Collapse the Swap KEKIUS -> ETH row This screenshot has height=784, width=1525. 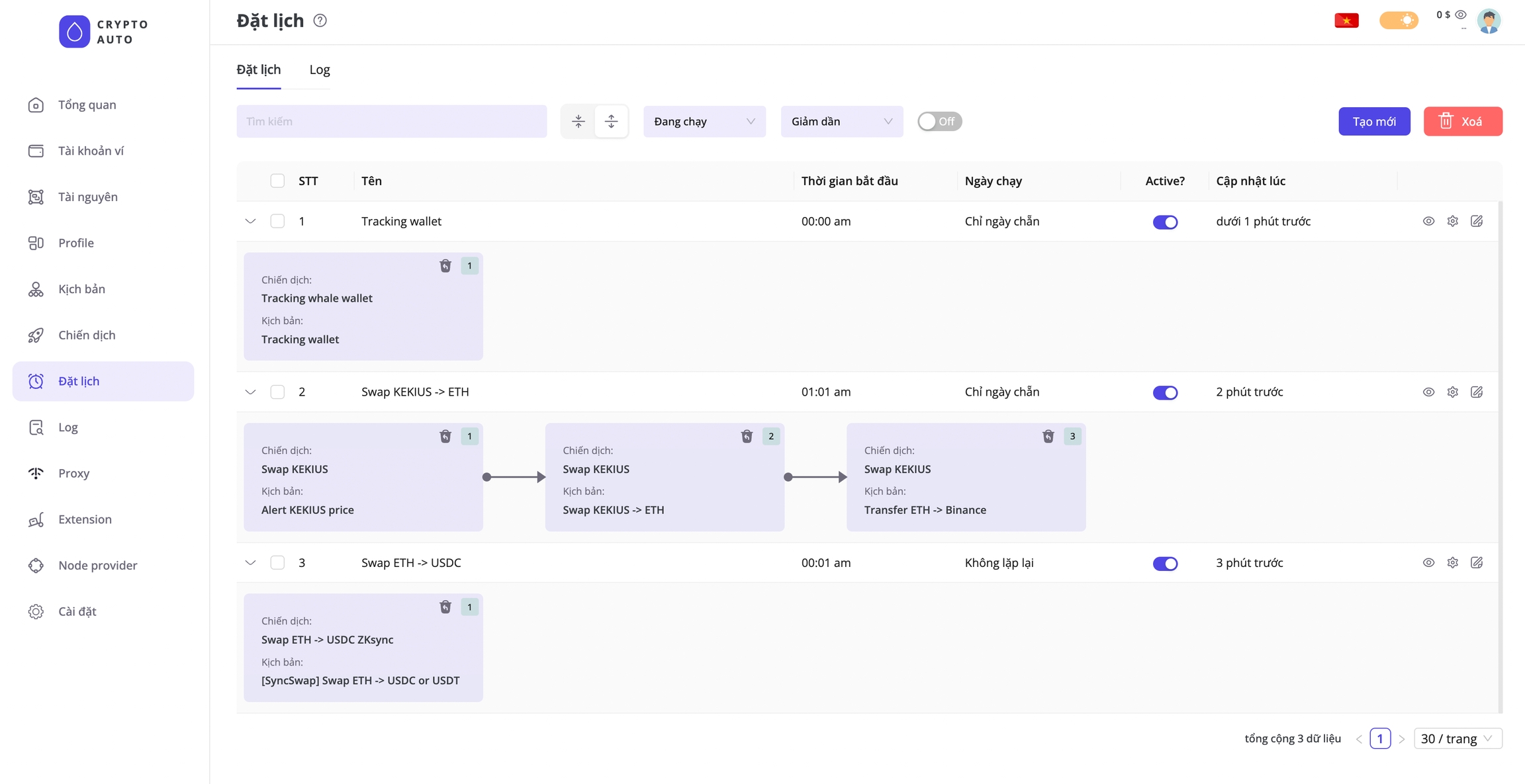click(250, 392)
